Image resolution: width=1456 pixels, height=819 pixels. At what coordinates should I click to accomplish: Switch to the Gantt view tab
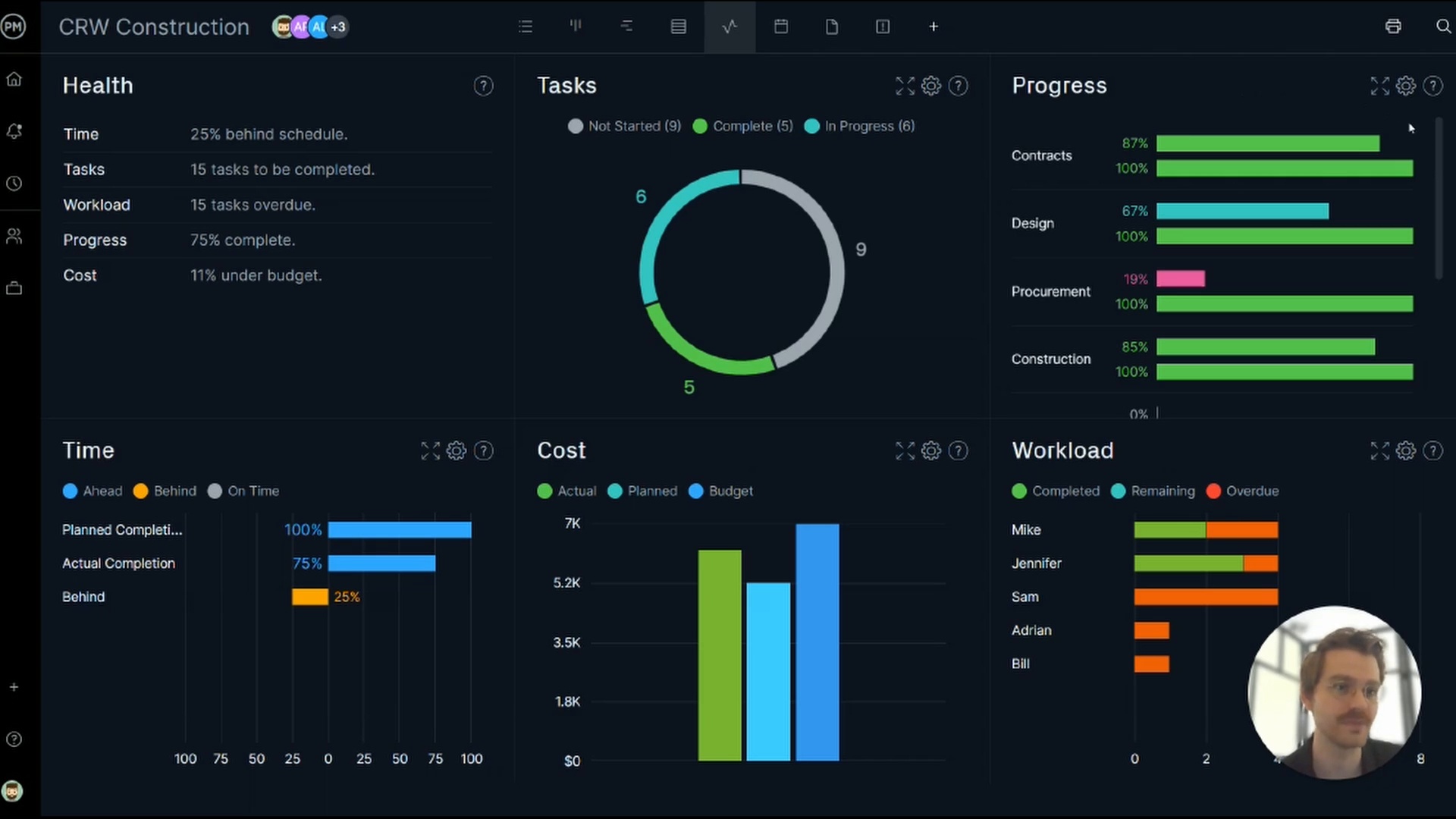pyautogui.click(x=627, y=27)
